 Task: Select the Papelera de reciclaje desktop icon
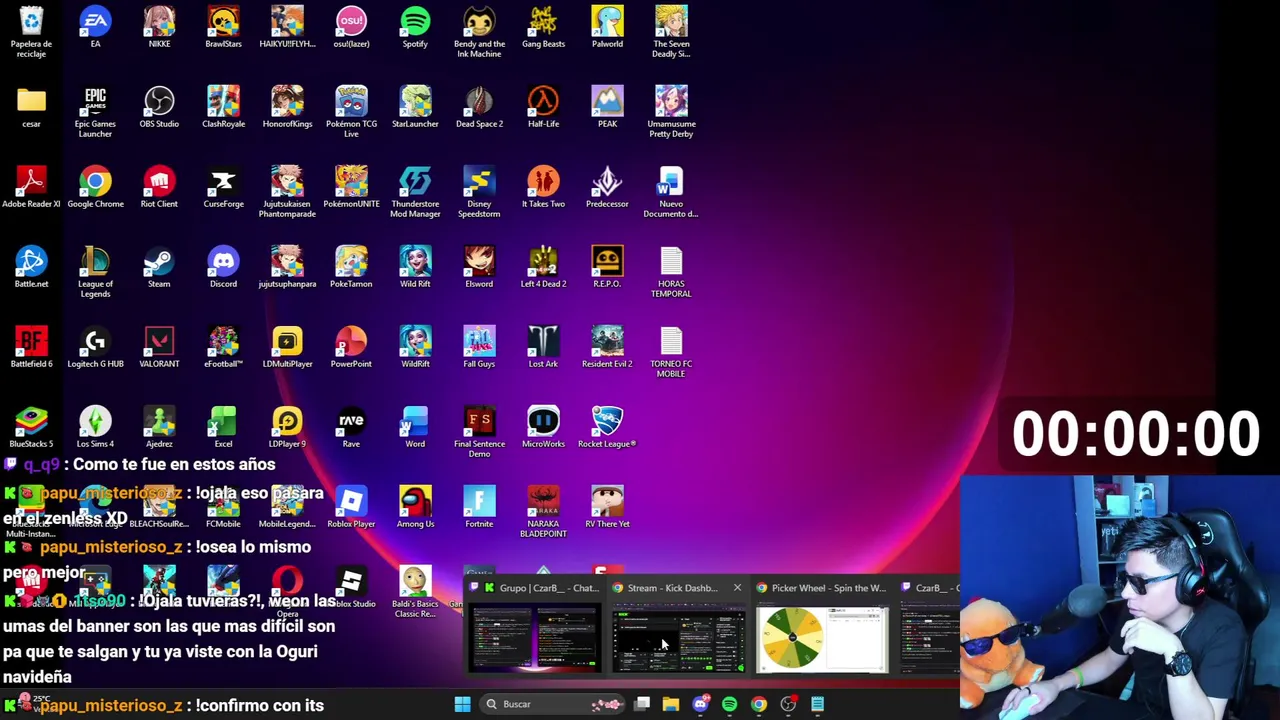[31, 31]
